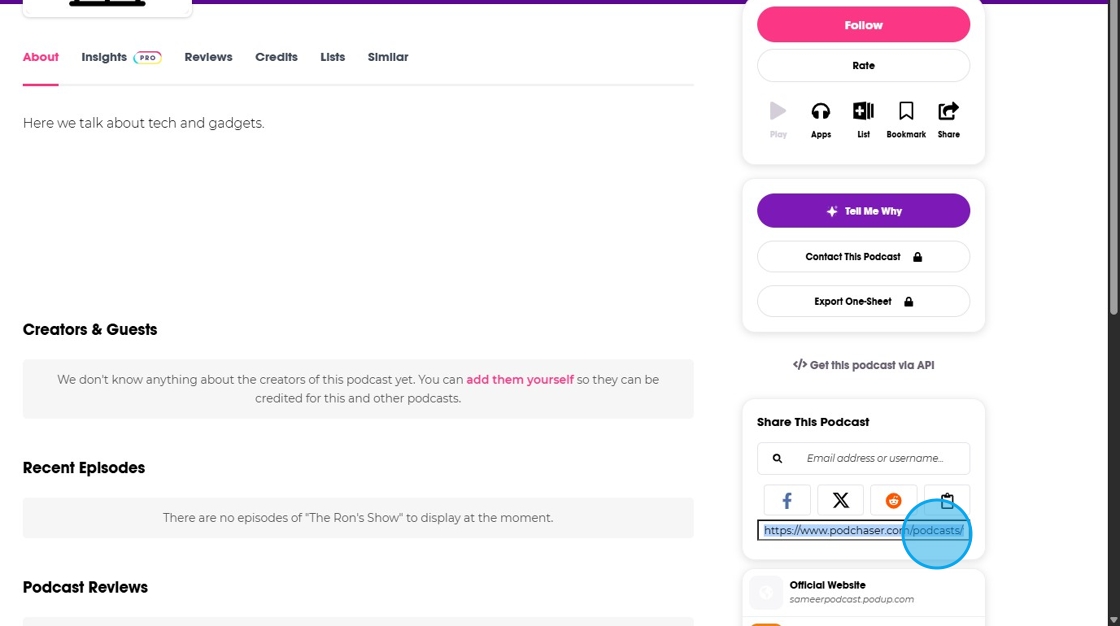Copy podcast link with clipboard icon
This screenshot has width=1120, height=626.
pos(947,499)
